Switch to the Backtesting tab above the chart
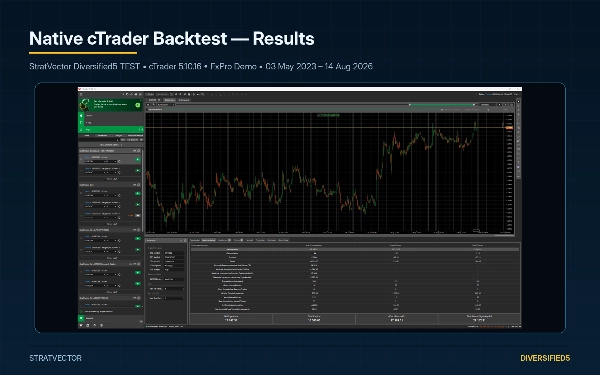The height and width of the screenshot is (375, 600). click(x=170, y=100)
